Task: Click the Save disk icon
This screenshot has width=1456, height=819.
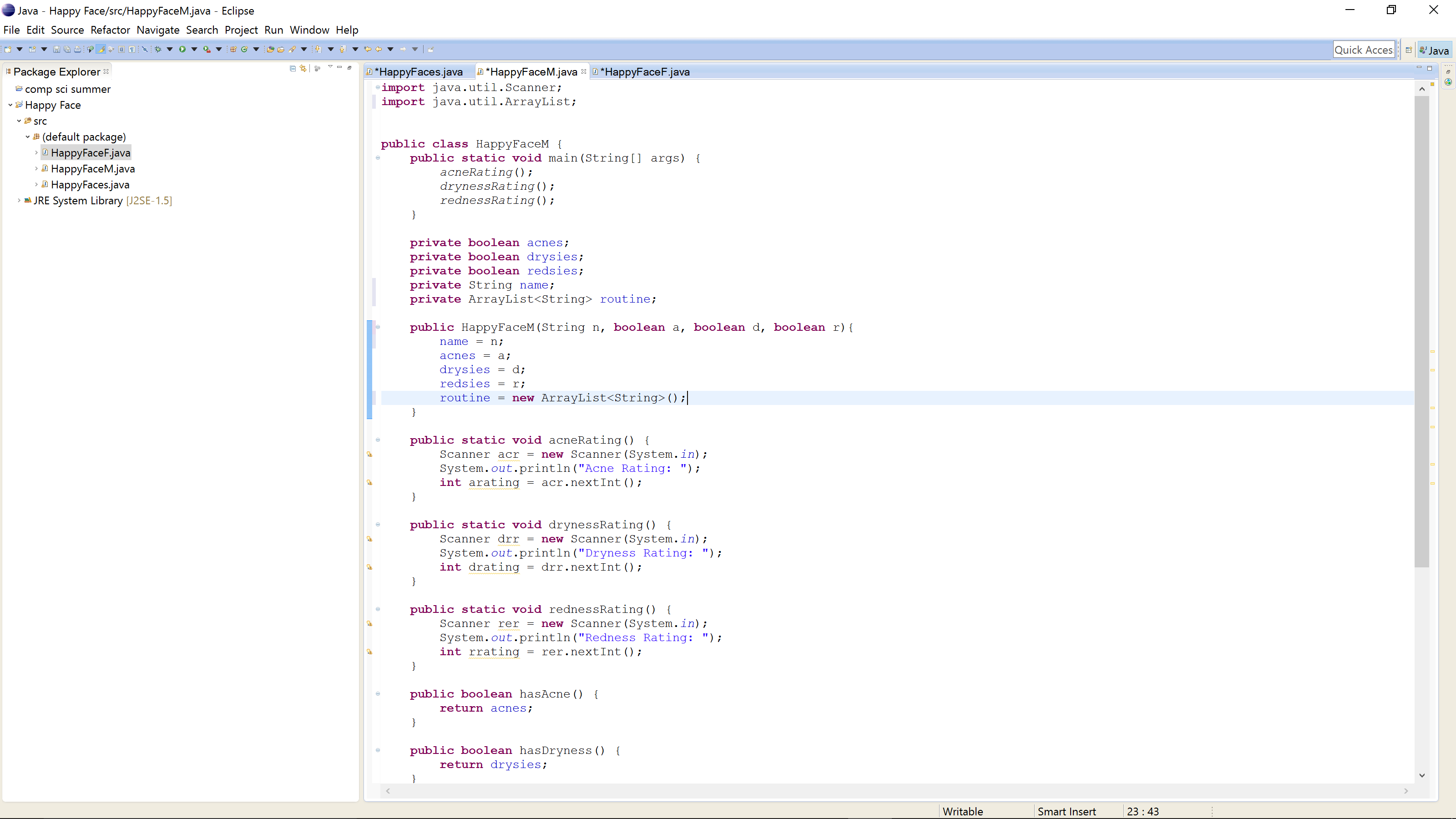Action: [x=56, y=50]
